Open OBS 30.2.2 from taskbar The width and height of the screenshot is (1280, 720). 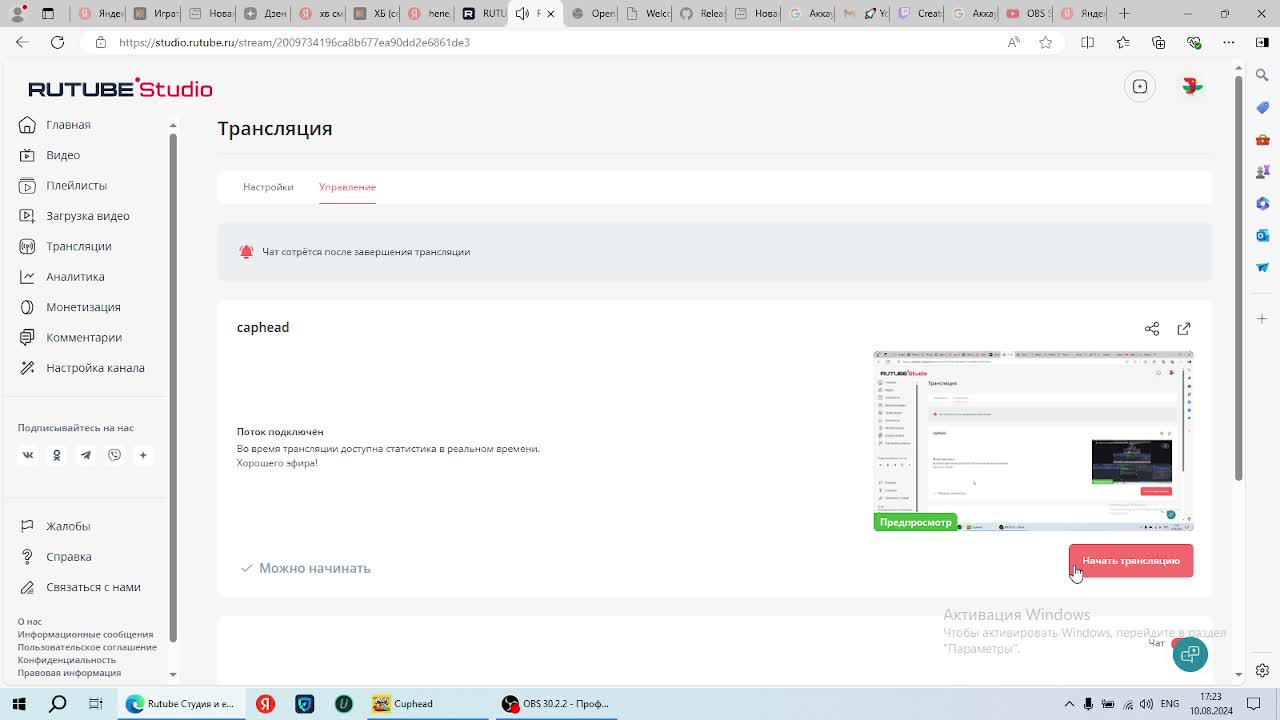coord(556,704)
